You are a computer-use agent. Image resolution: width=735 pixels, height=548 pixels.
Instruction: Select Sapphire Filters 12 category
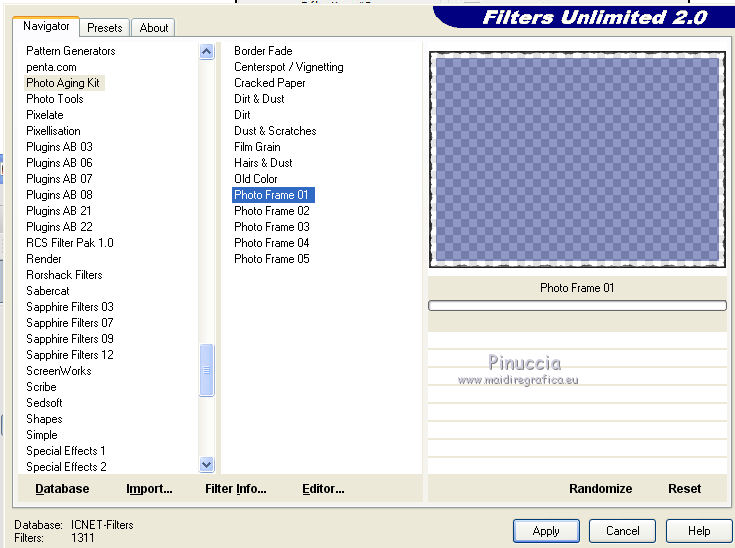point(70,354)
